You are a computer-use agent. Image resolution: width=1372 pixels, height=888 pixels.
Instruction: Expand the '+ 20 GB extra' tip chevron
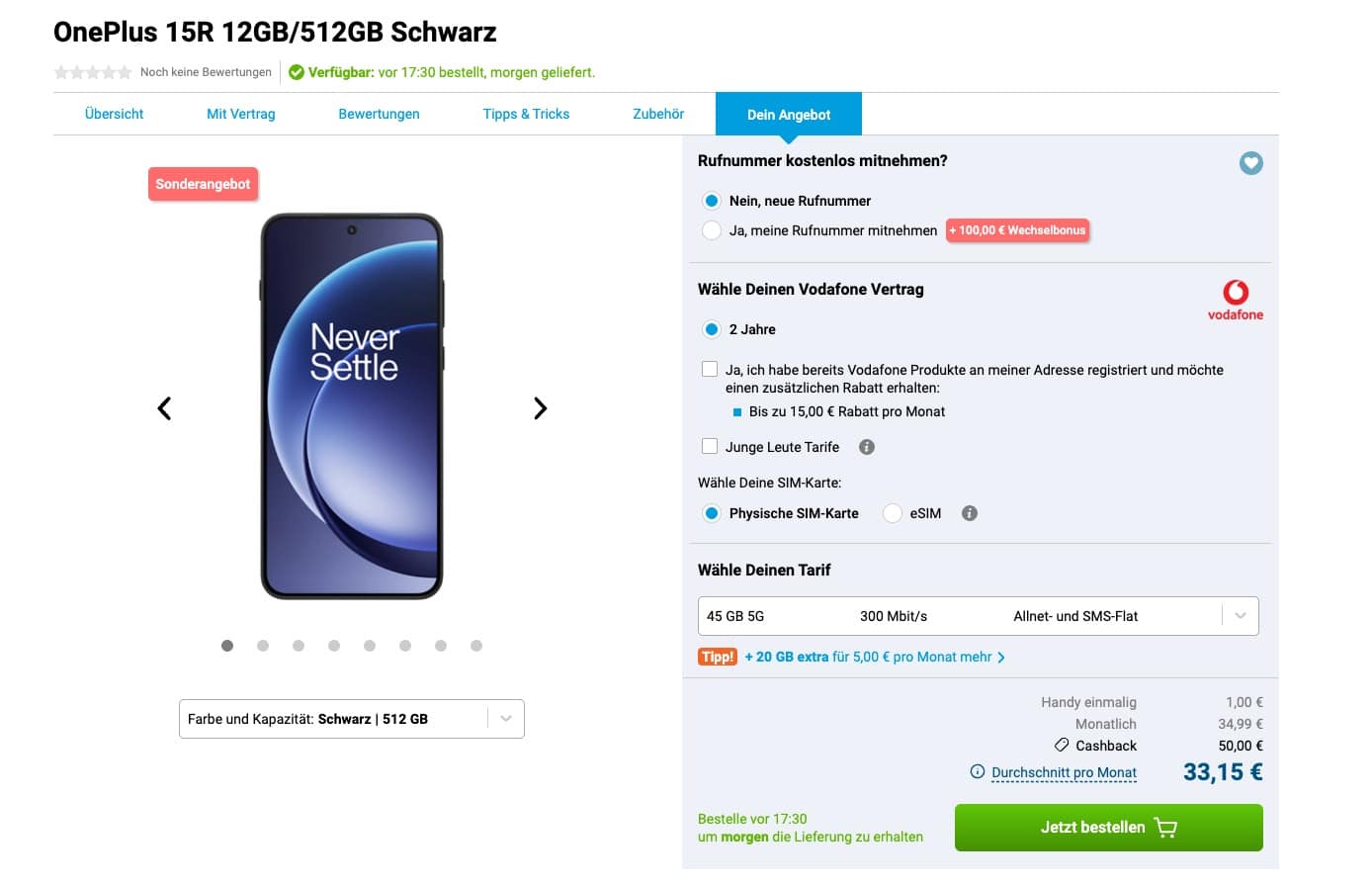pos(1001,658)
